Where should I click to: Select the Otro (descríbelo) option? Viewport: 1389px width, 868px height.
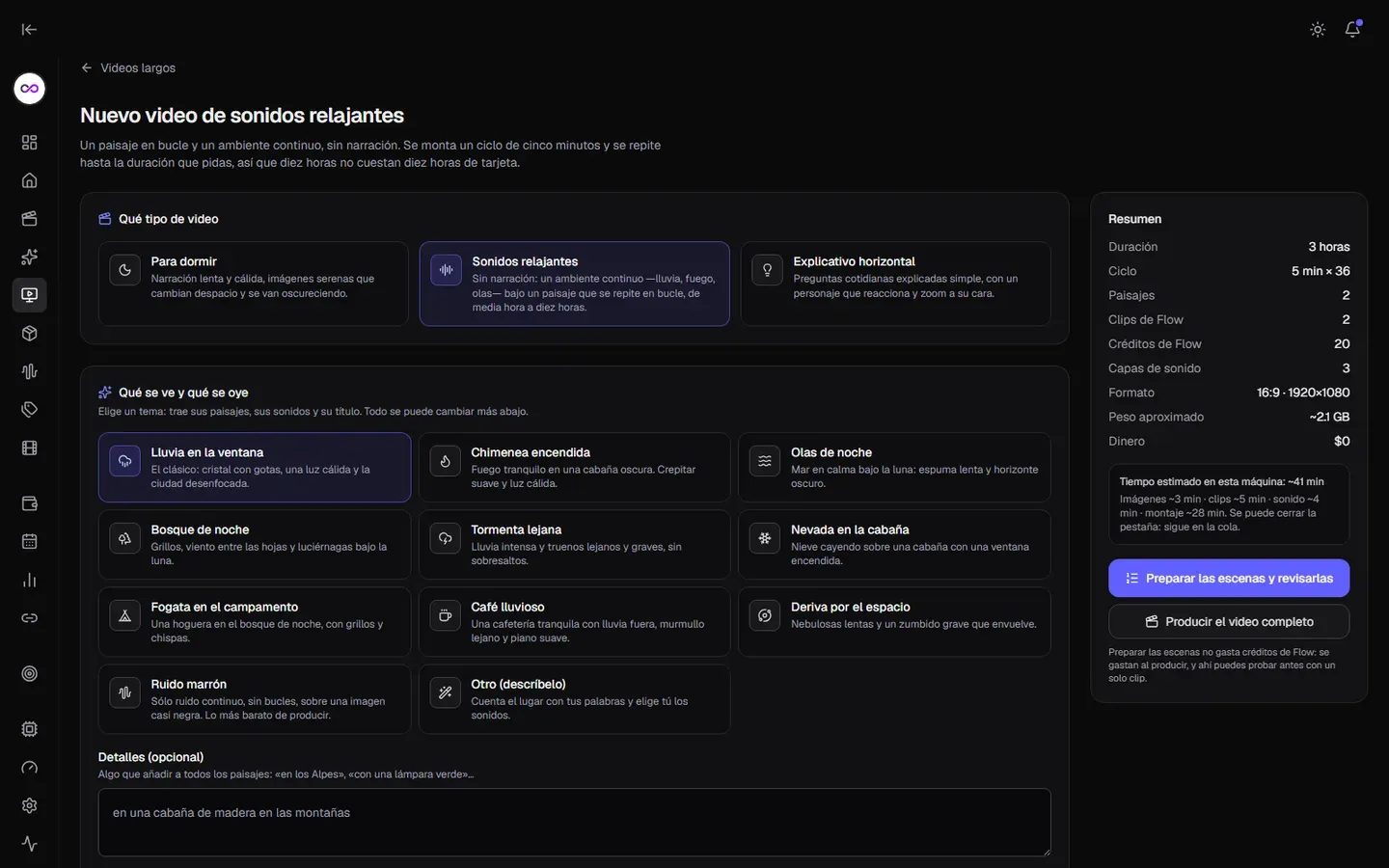575,699
